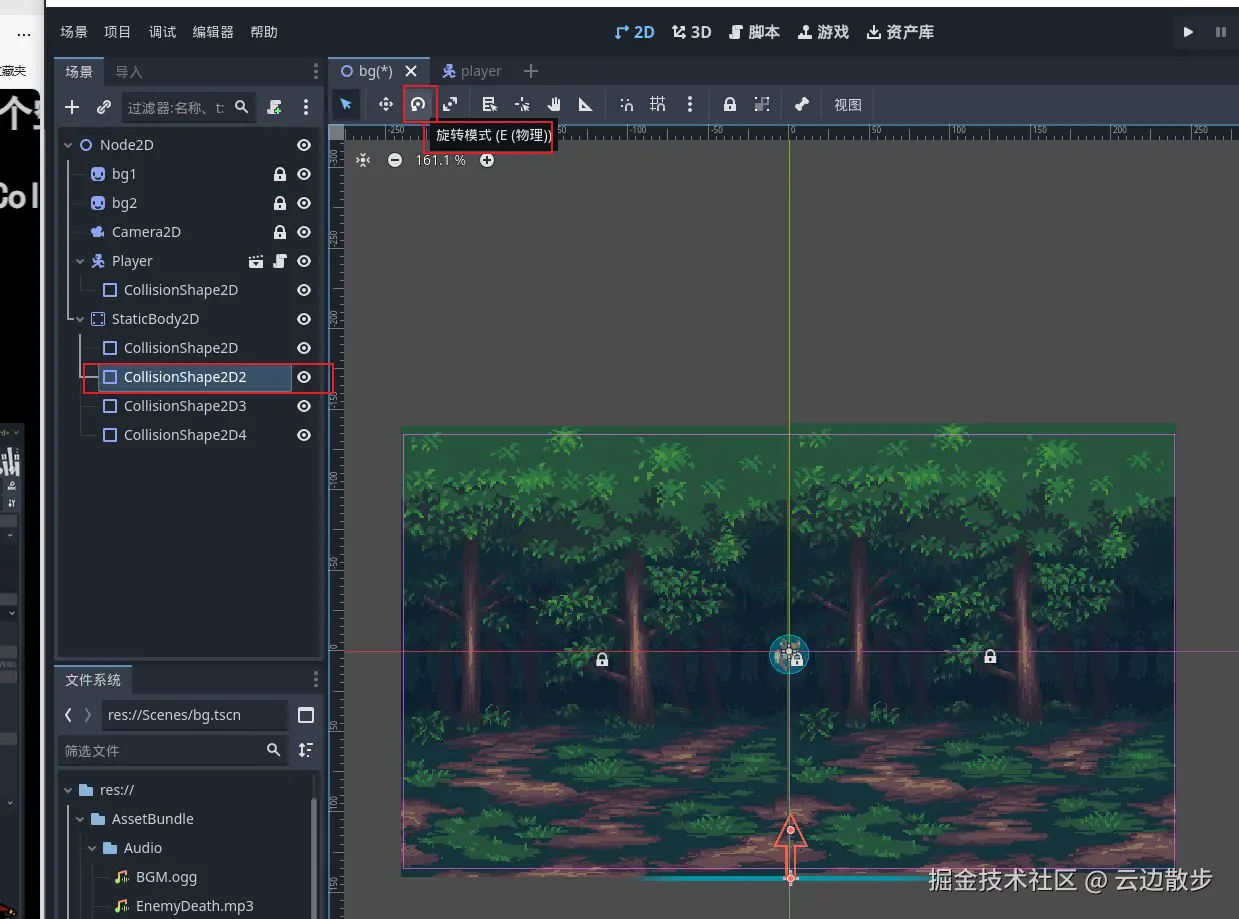Open the 脚本 script workspace
Screen dimensions: 1239x919
pos(754,32)
